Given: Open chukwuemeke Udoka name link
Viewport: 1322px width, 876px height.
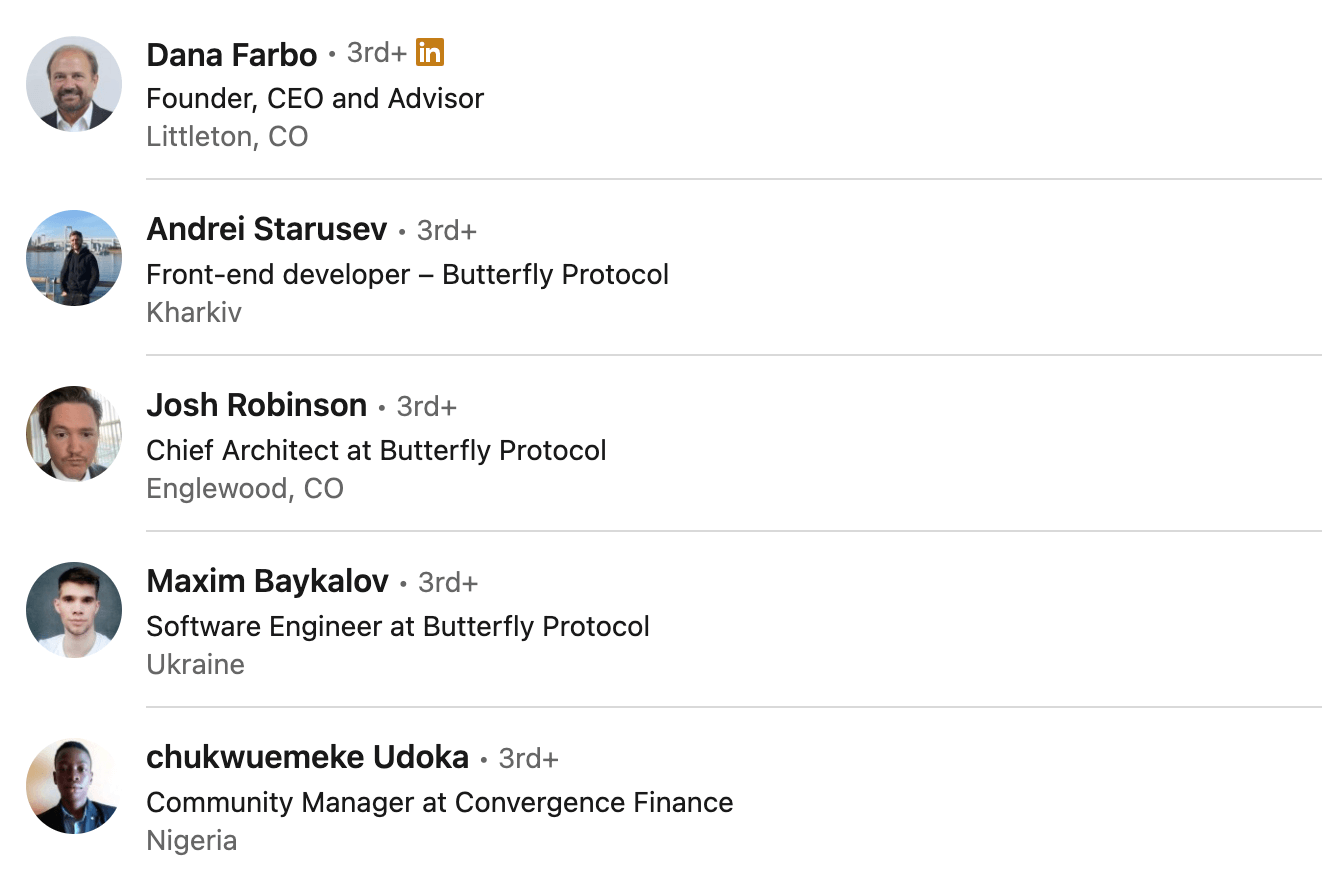Looking at the screenshot, I should click(x=307, y=758).
